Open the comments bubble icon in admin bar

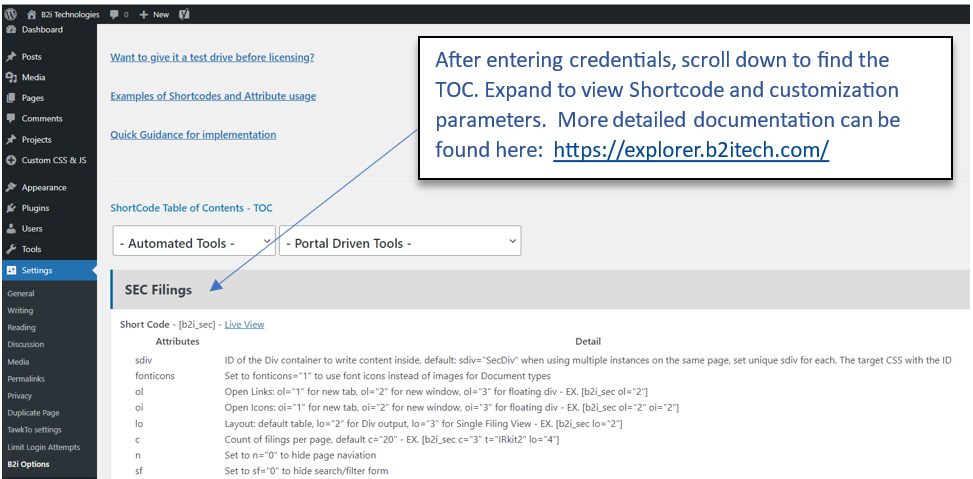[114, 14]
